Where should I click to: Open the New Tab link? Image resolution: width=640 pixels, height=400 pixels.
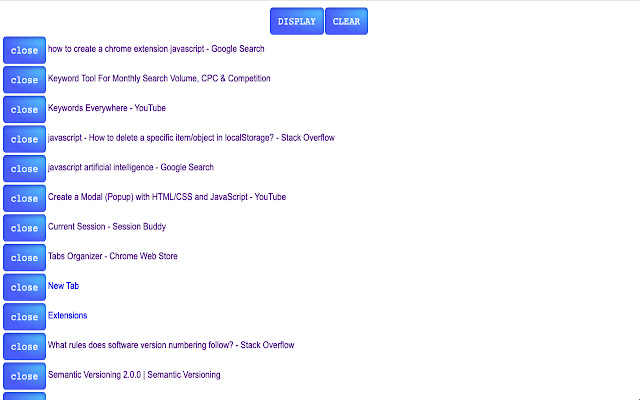pyautogui.click(x=63, y=286)
